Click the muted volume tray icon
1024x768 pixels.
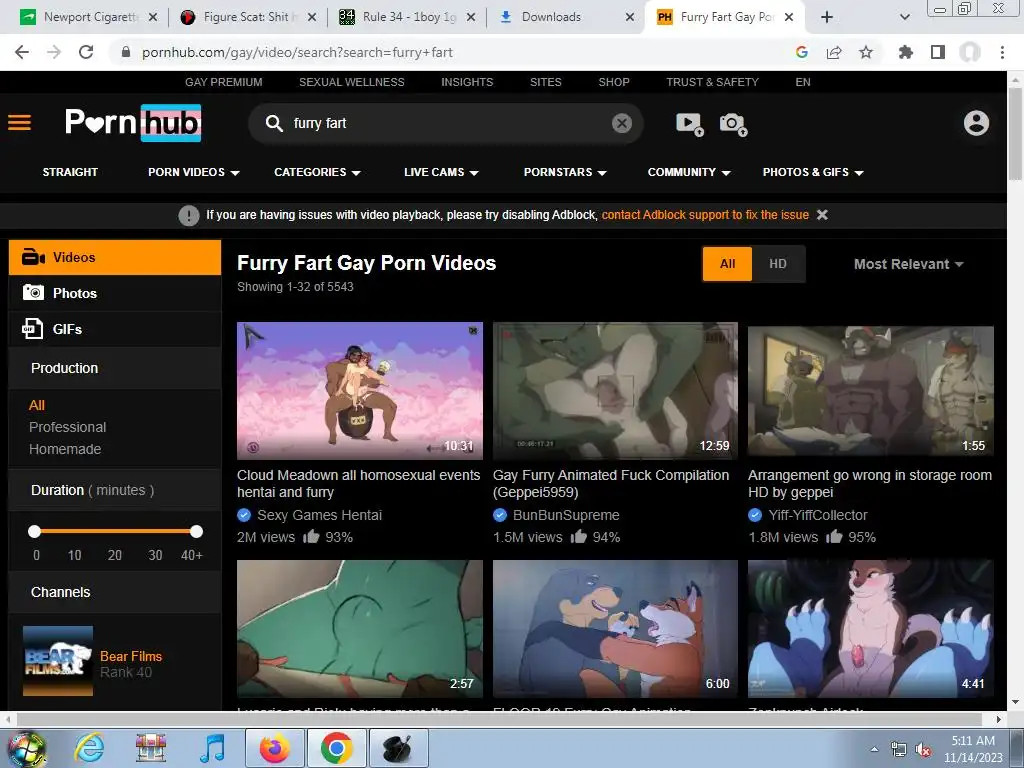pos(923,750)
